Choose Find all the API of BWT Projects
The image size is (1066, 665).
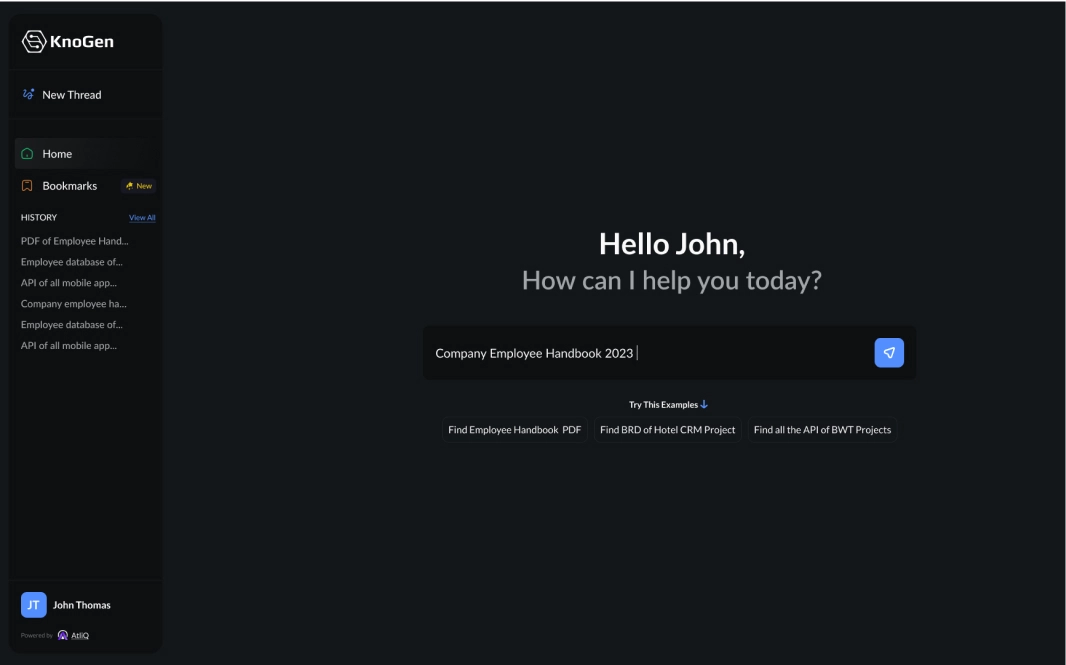click(x=822, y=430)
